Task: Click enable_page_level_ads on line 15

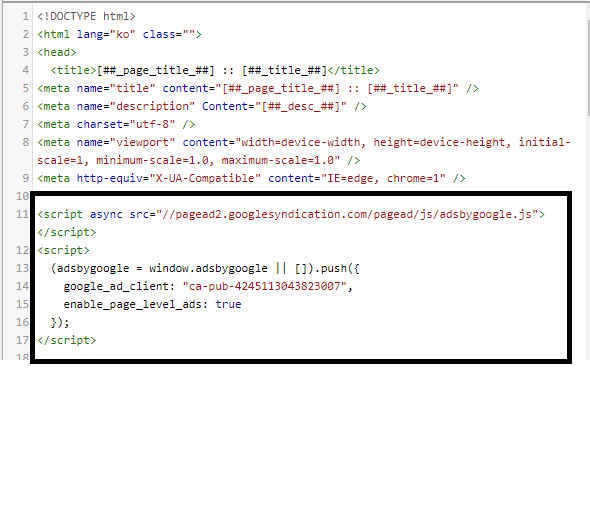Action: click(x=132, y=304)
